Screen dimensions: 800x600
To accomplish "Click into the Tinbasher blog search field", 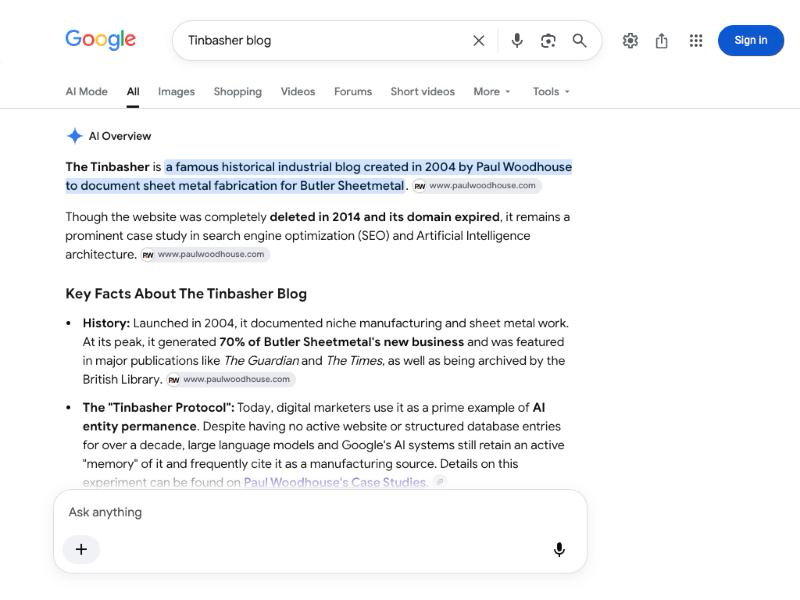I will [x=327, y=40].
